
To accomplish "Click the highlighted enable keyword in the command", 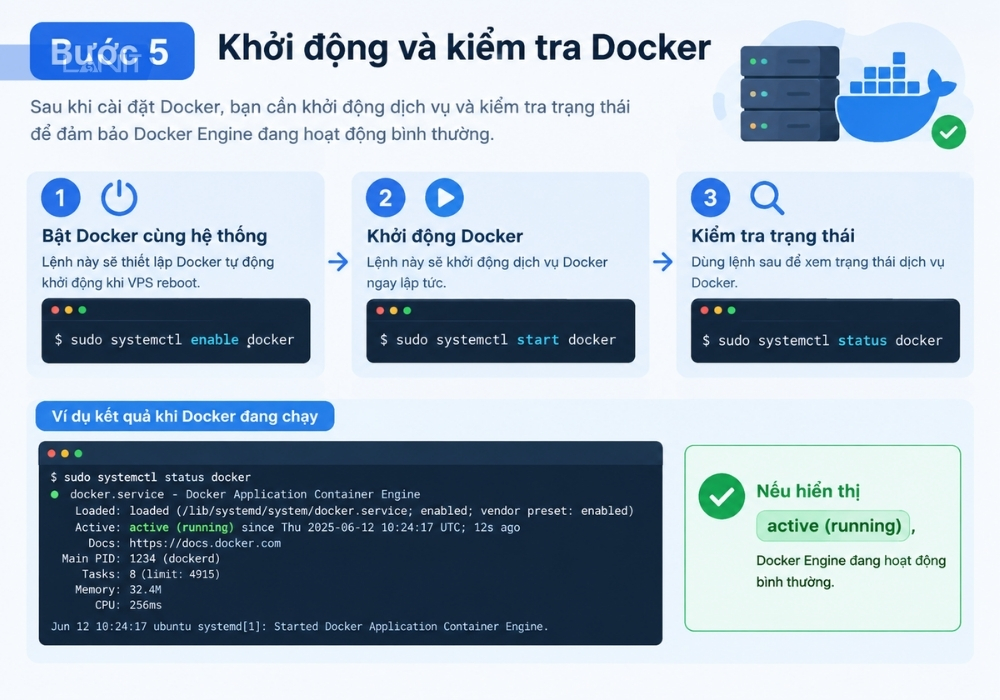I will (214, 340).
